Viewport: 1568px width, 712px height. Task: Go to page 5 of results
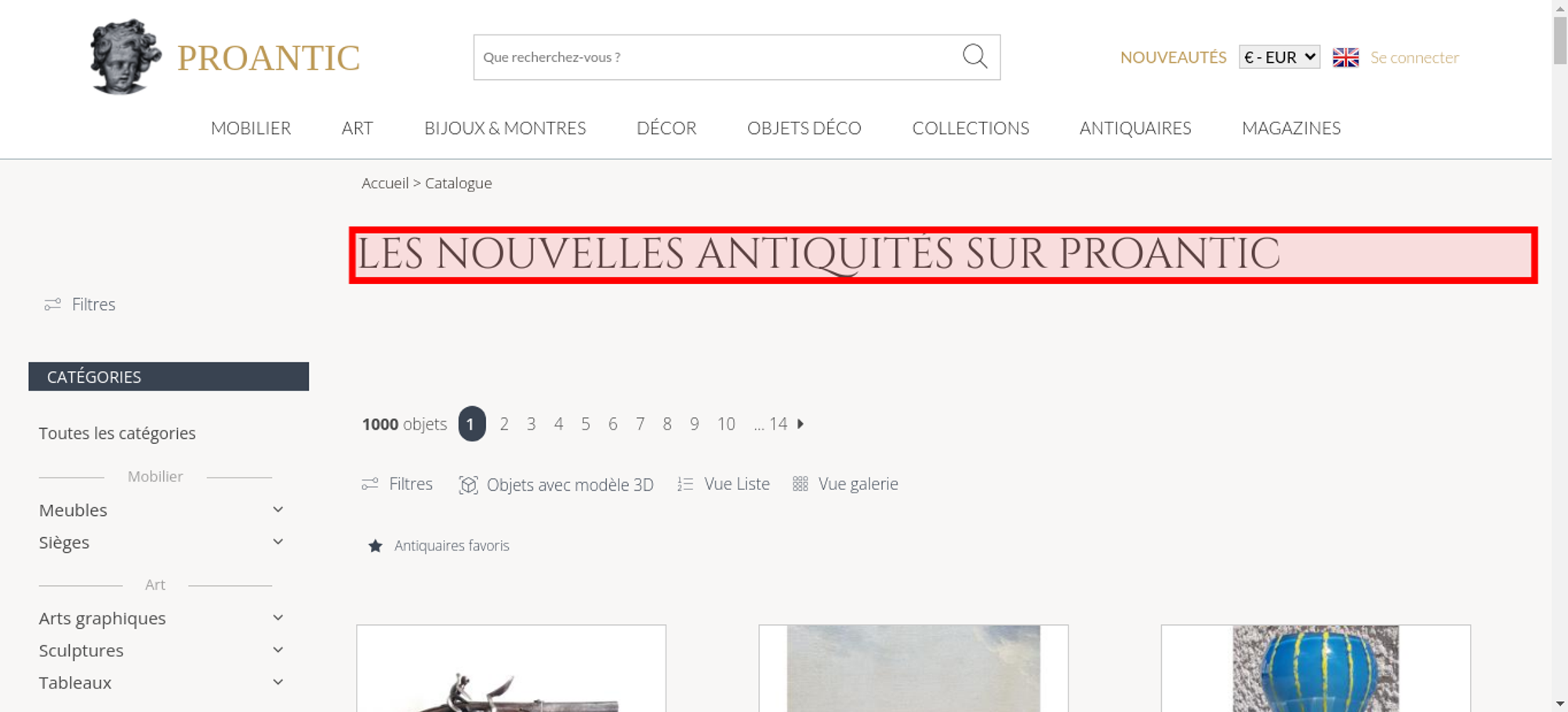click(x=586, y=424)
